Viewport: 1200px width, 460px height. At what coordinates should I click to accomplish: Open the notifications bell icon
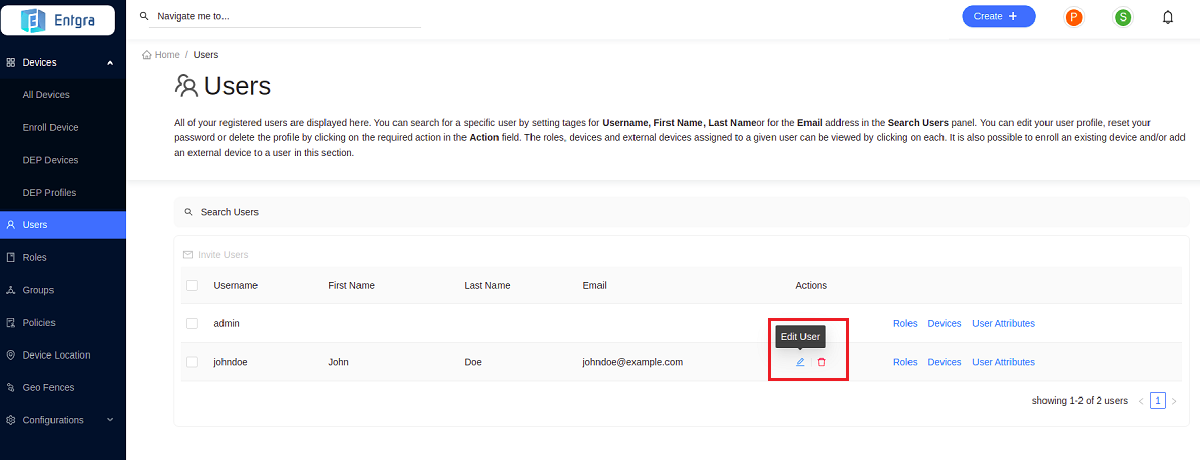coord(1167,17)
